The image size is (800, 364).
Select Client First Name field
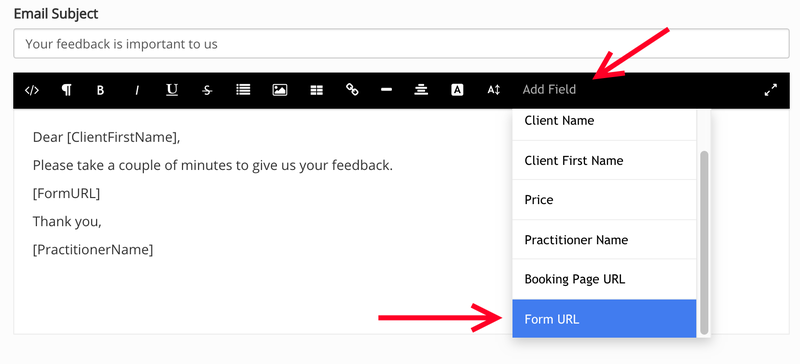[604, 160]
